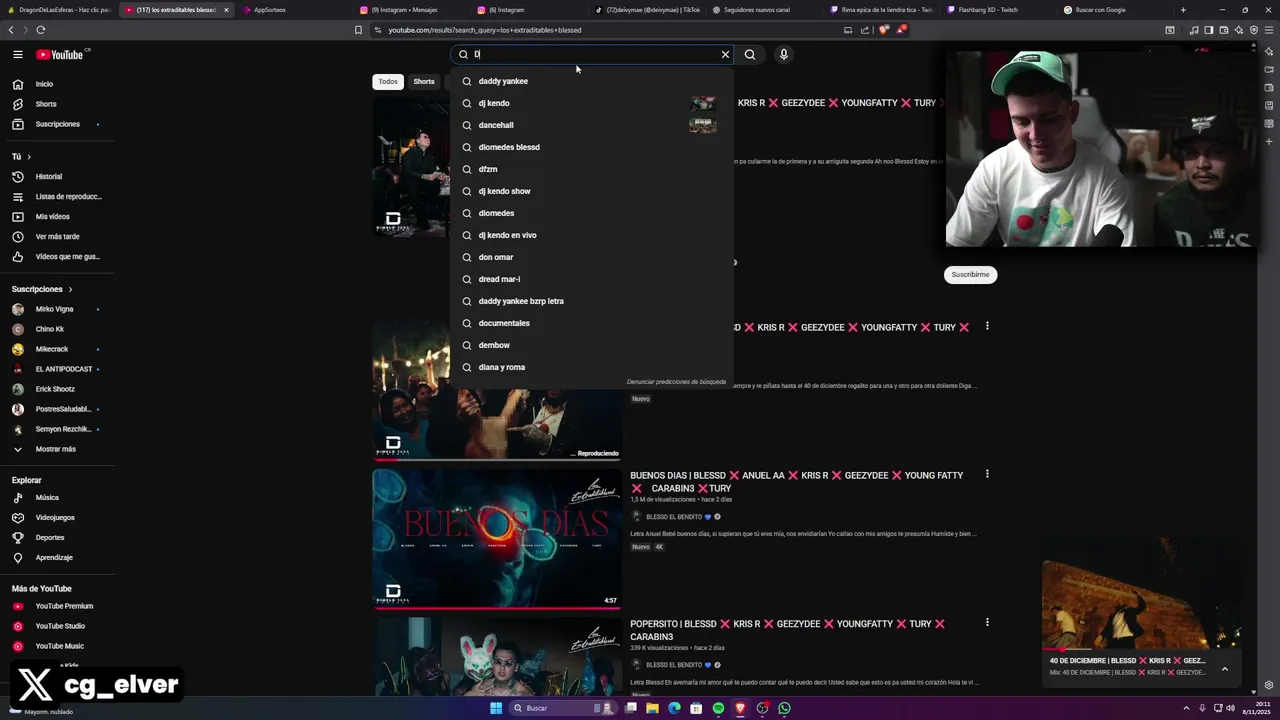Viewport: 1280px width, 720px height.
Task: Open Música in Explorar
Action: click(x=57, y=498)
